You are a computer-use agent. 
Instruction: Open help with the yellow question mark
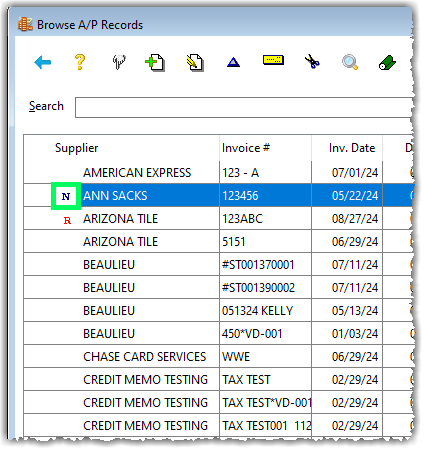(x=80, y=62)
